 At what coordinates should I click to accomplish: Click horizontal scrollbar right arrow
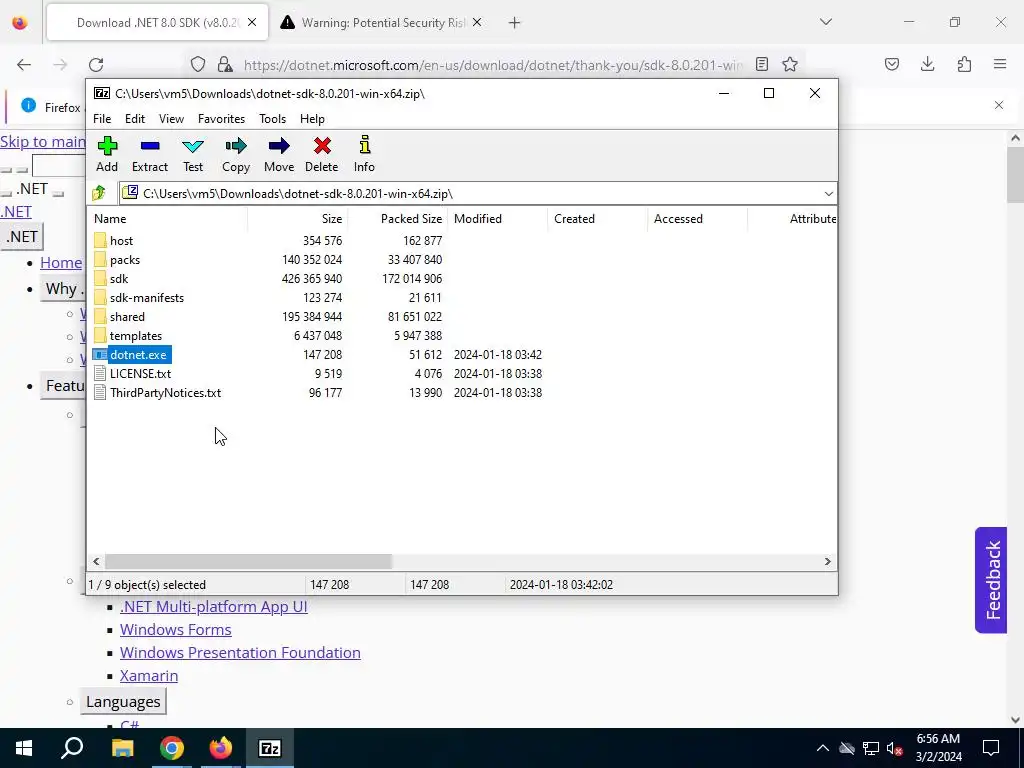(827, 562)
